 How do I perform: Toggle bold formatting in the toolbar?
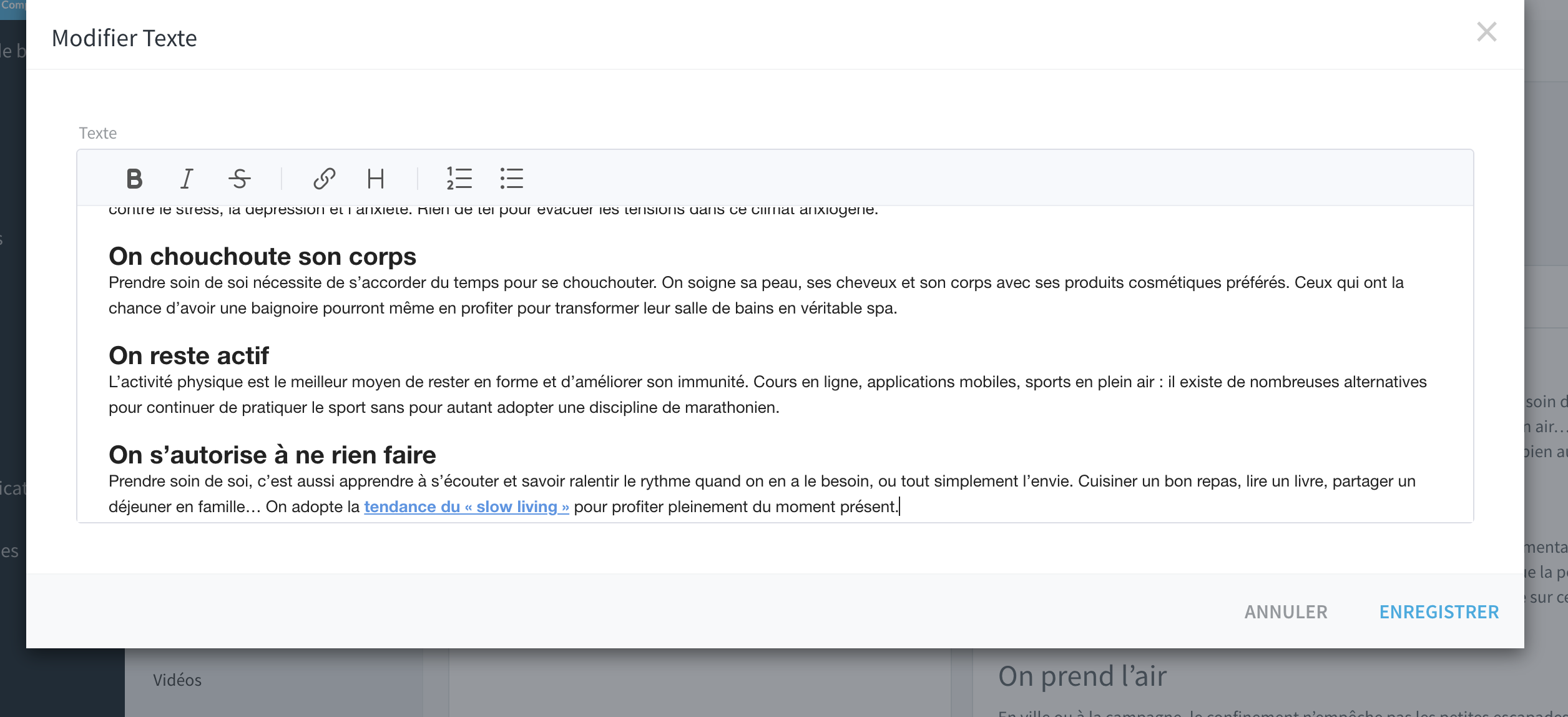tap(134, 179)
